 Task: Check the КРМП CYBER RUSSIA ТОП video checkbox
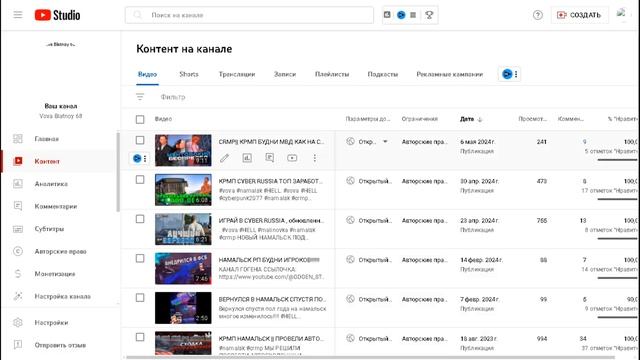point(140,180)
